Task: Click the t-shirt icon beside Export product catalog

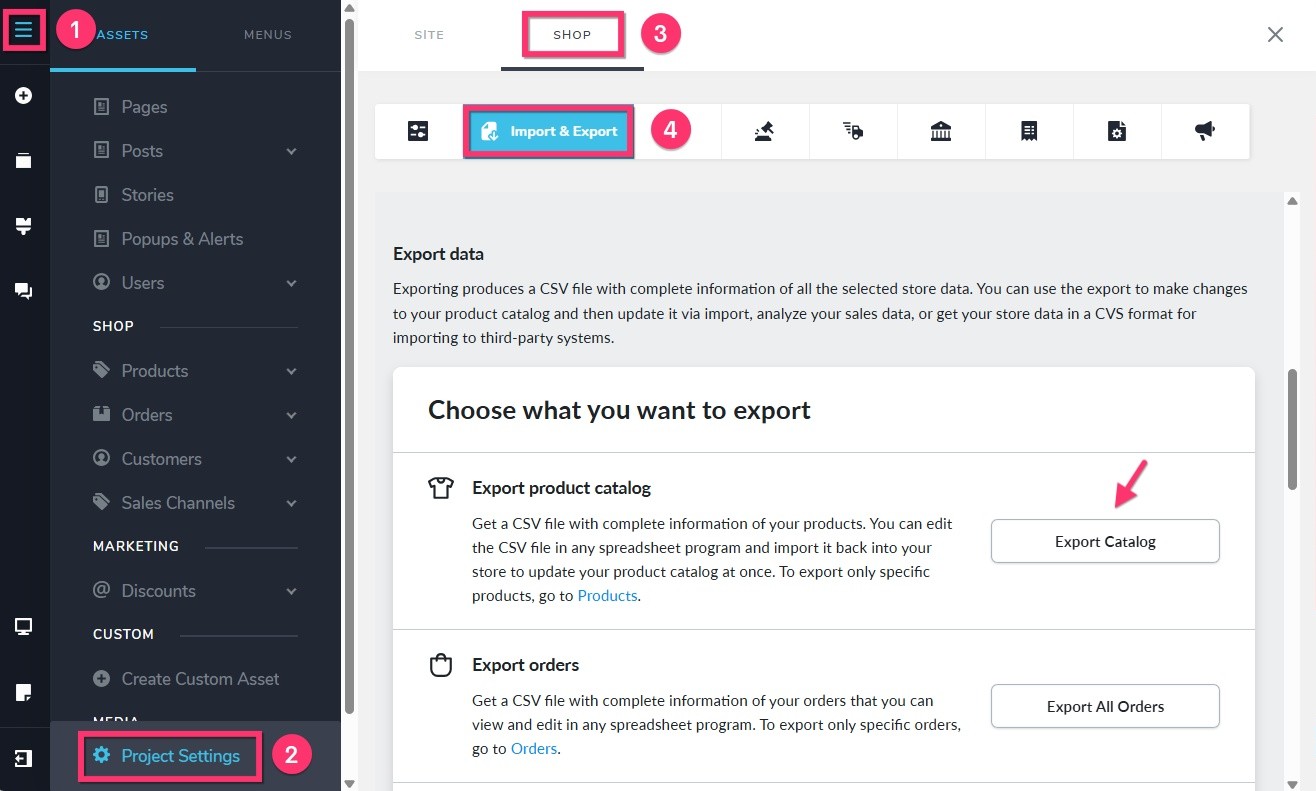Action: point(441,488)
